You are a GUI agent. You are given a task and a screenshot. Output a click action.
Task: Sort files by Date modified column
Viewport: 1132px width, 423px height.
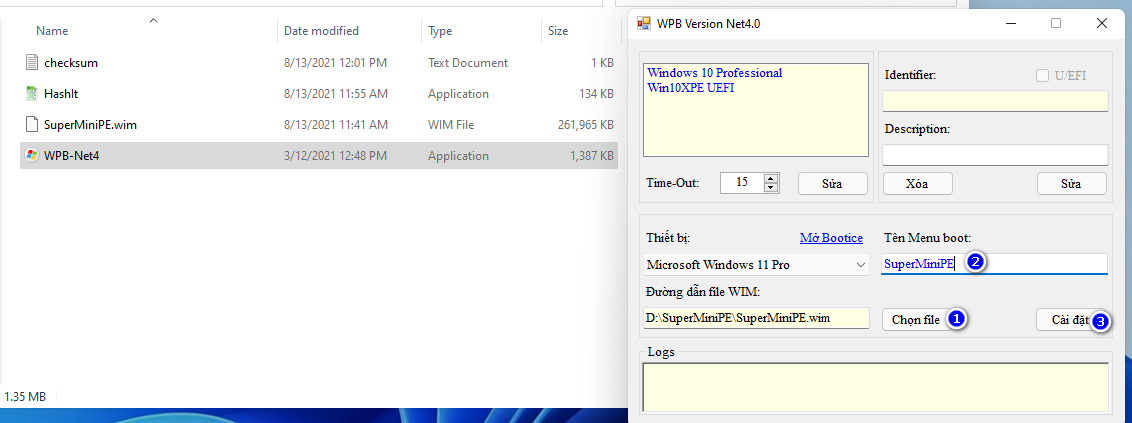coord(321,31)
